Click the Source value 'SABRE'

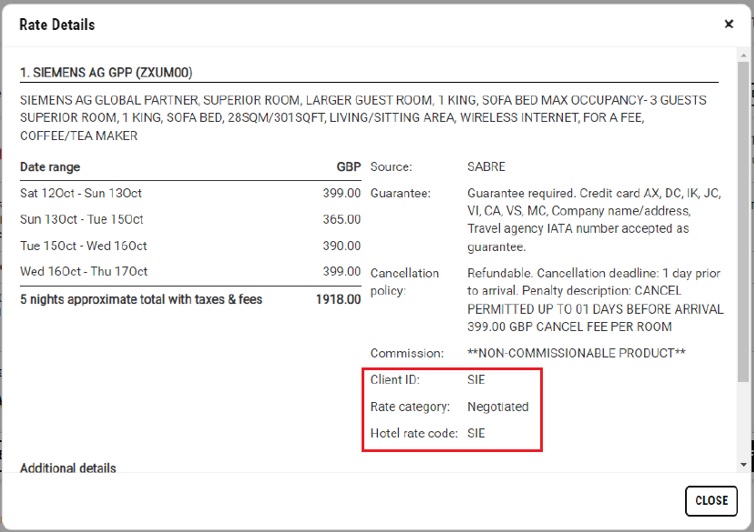tap(486, 167)
